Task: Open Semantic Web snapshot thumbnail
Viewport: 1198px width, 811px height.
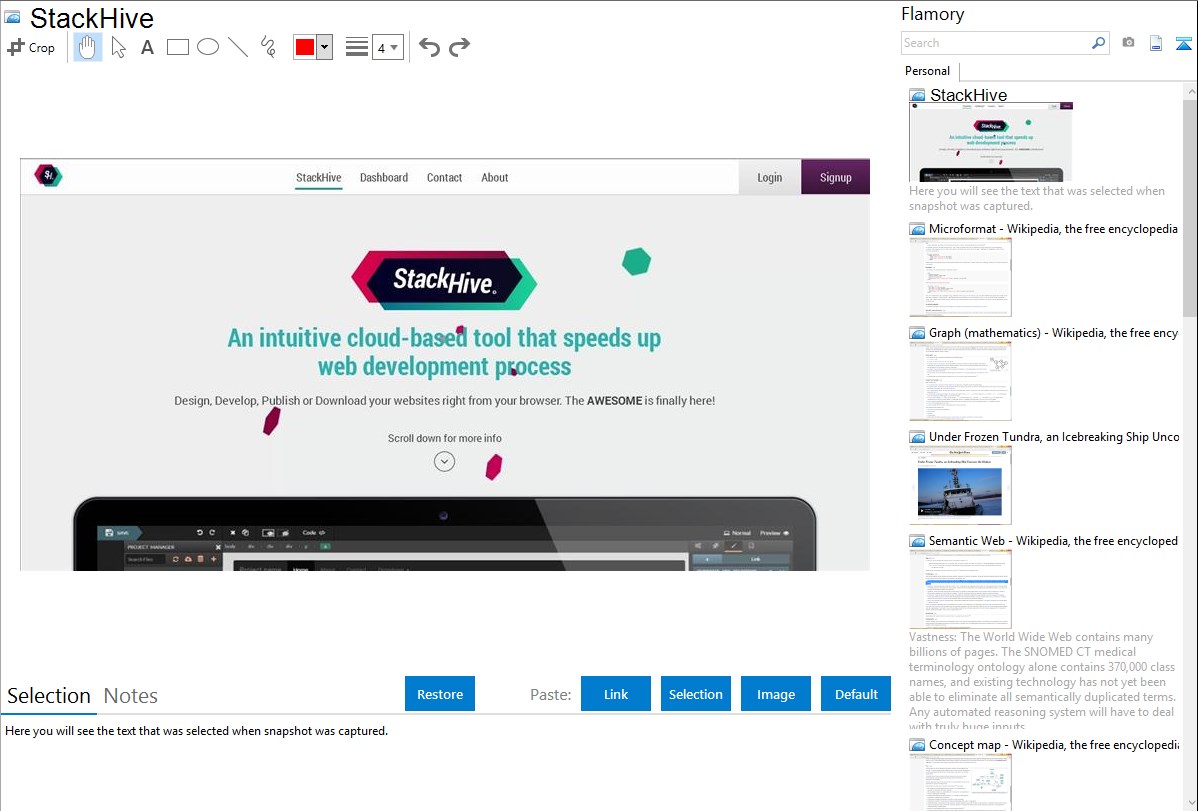Action: (960, 589)
